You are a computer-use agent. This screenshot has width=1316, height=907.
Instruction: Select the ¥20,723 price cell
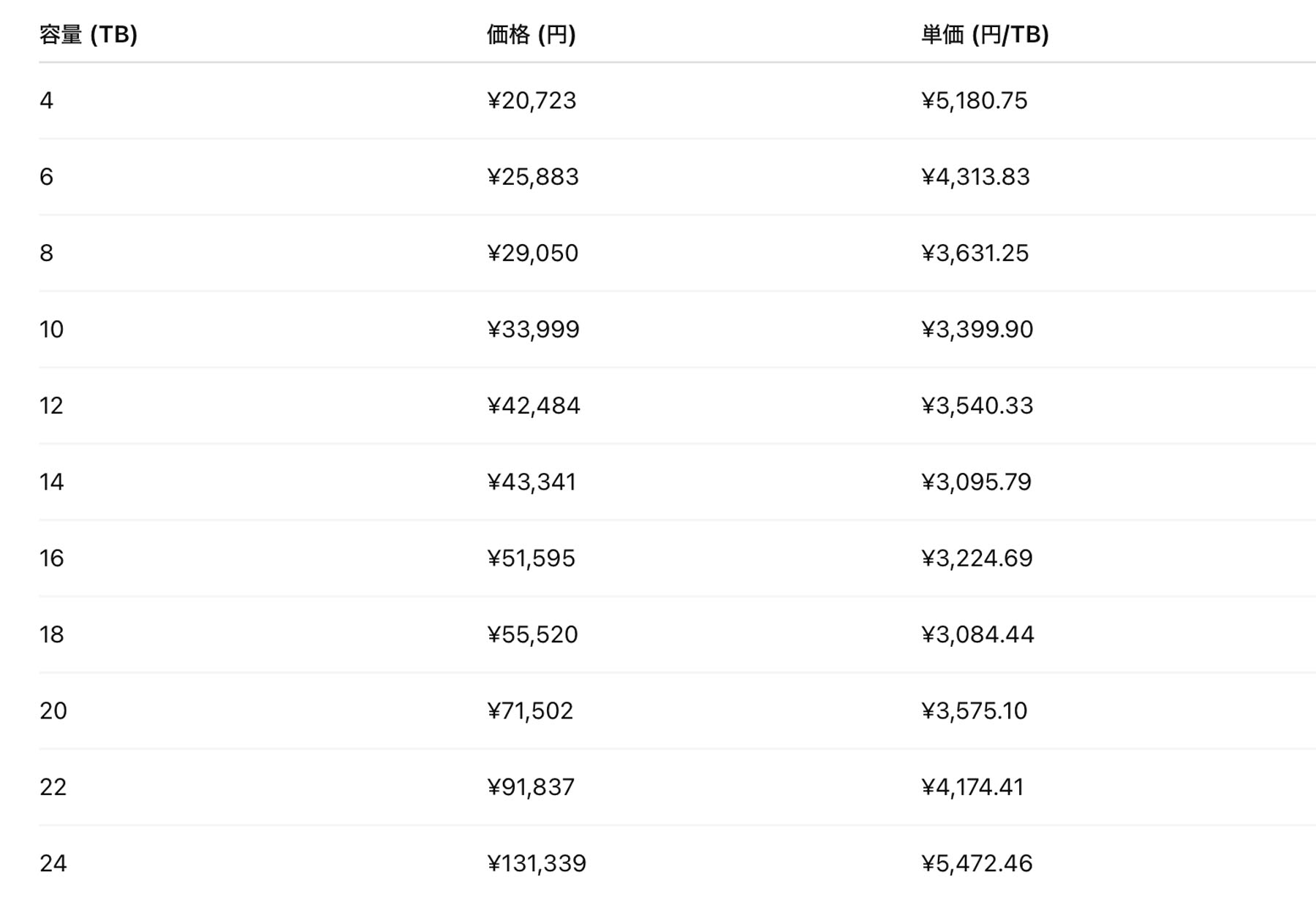[x=532, y=100]
